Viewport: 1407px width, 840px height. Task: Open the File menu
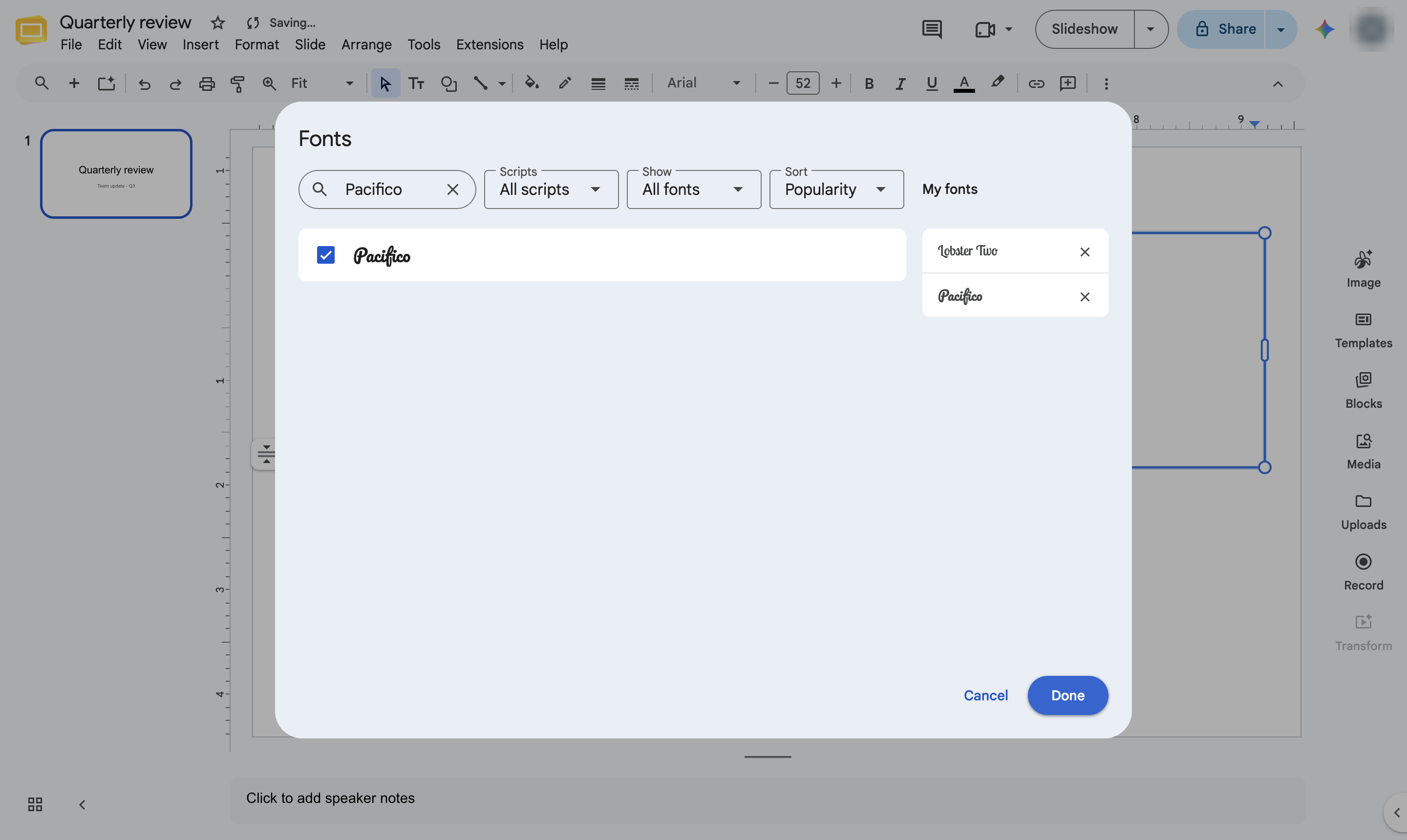[71, 44]
